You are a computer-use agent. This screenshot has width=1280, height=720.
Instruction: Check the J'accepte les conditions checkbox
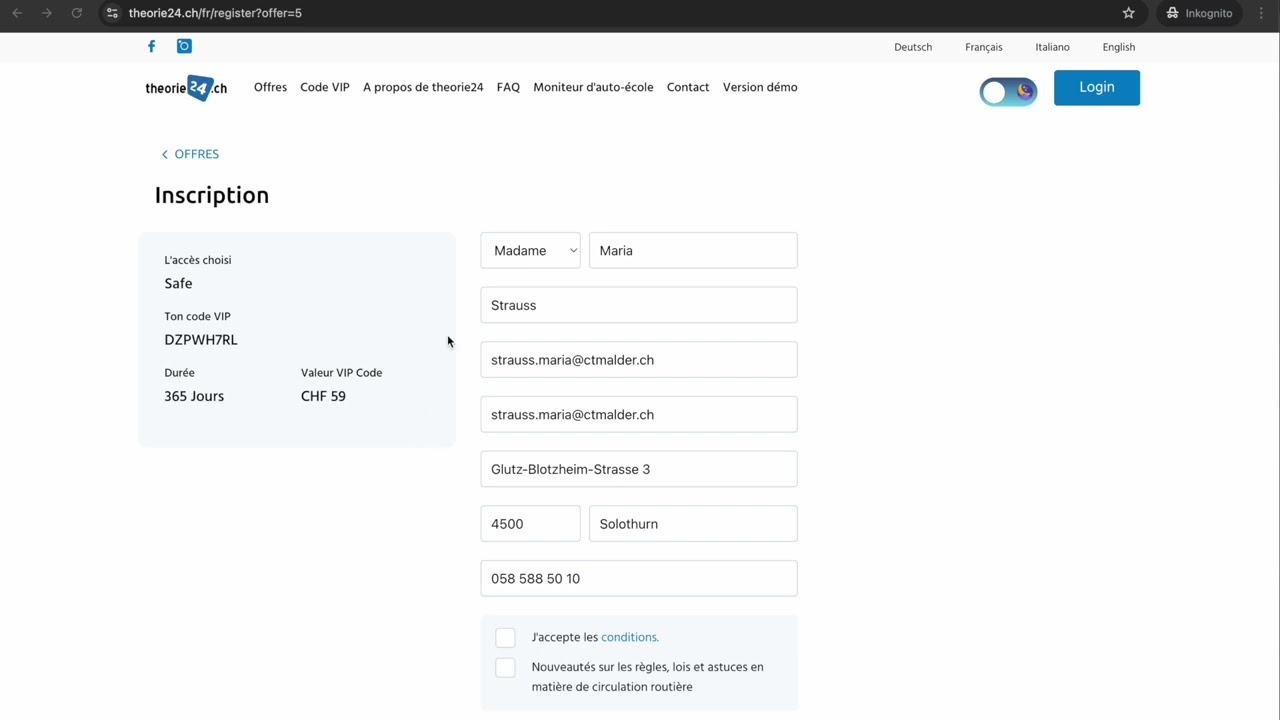click(505, 638)
